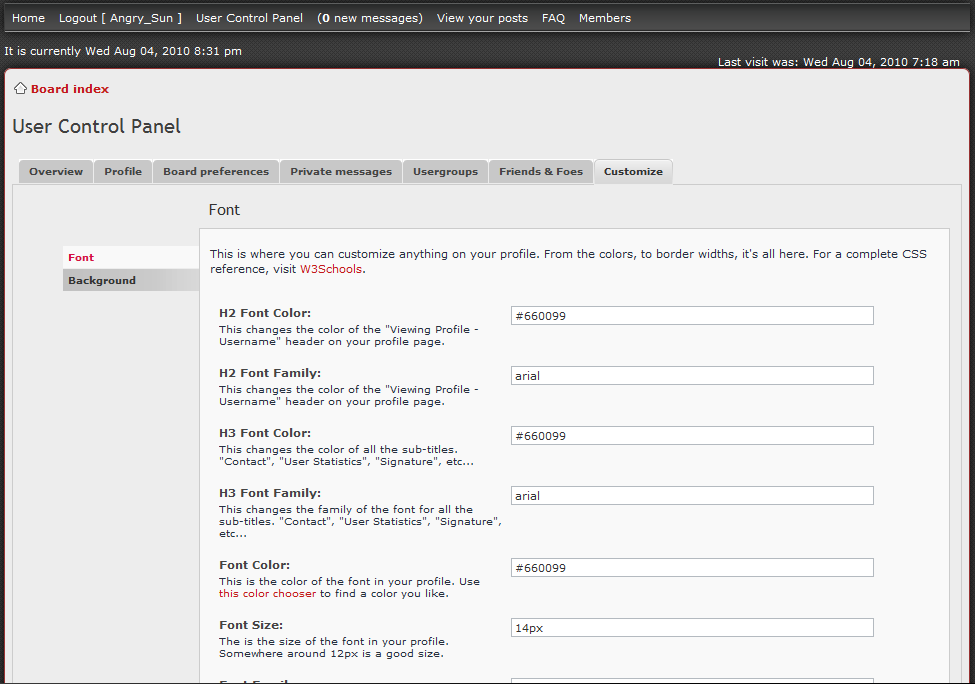The height and width of the screenshot is (684, 975).
Task: Click the Board index home icon
Action: click(20, 89)
